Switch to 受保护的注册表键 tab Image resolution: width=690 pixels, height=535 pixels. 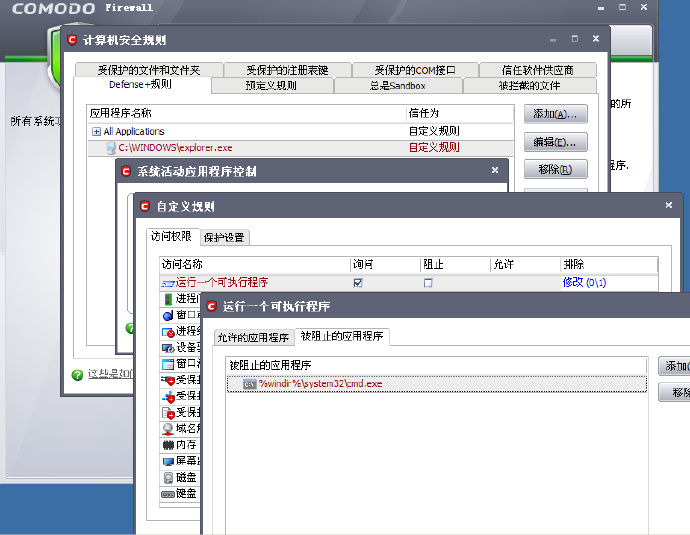[287, 70]
